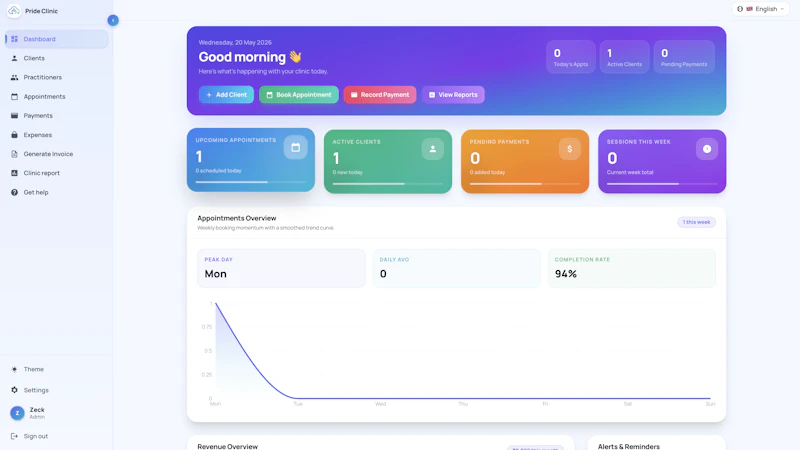Viewport: 800px width, 450px height.
Task: Click the 'Tue' label on chart axis
Action: 298,404
